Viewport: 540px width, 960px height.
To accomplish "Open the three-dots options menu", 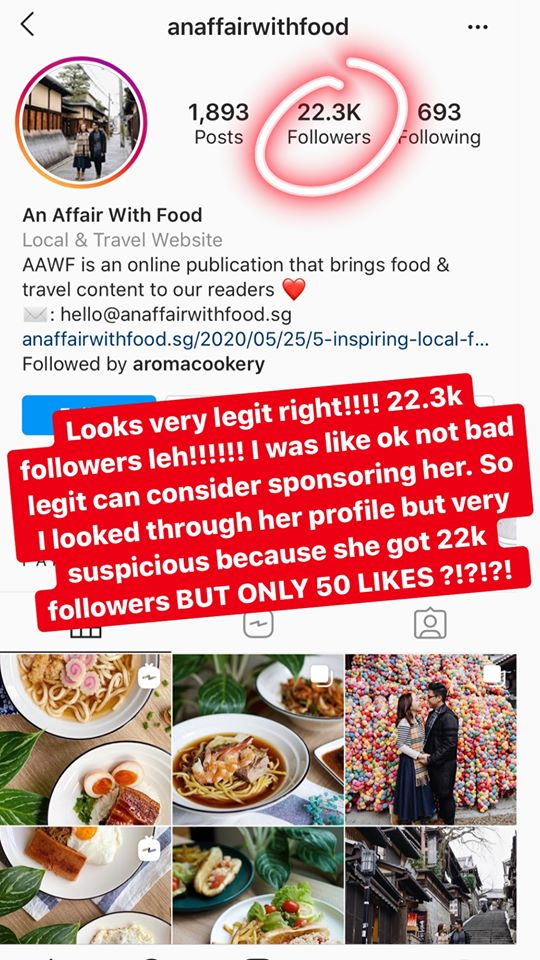I will 478,27.
